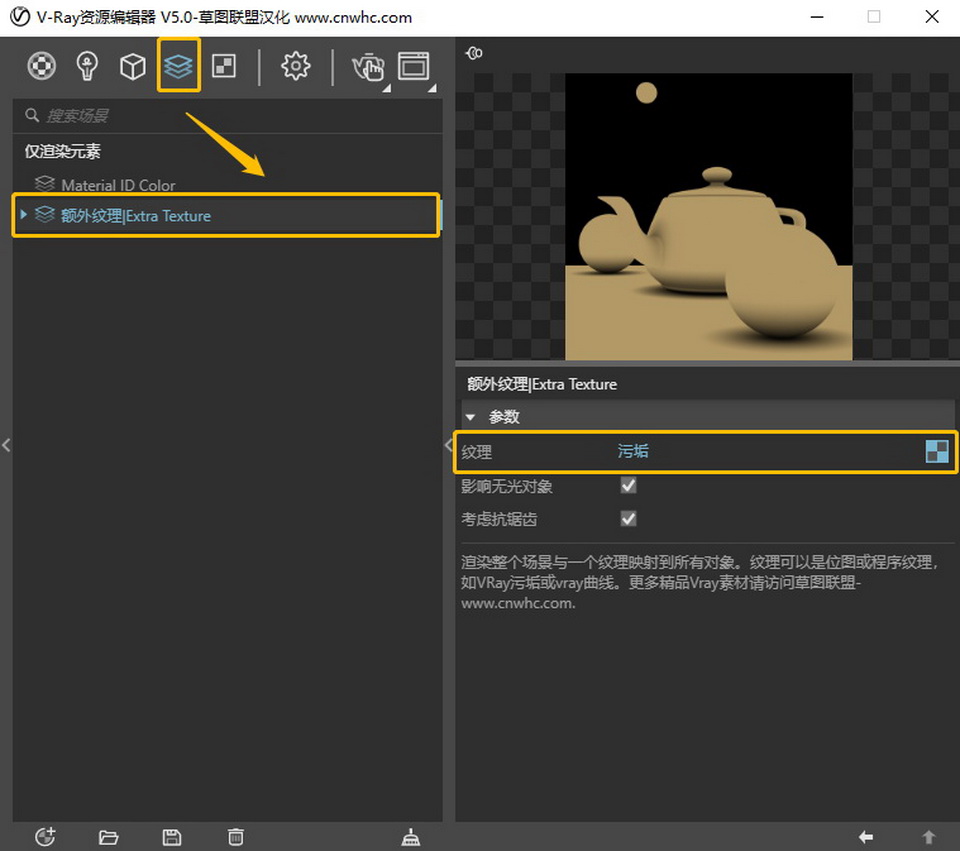Viewport: 960px width, 851px height.
Task: Start render with the teapot icon
Action: click(x=367, y=66)
